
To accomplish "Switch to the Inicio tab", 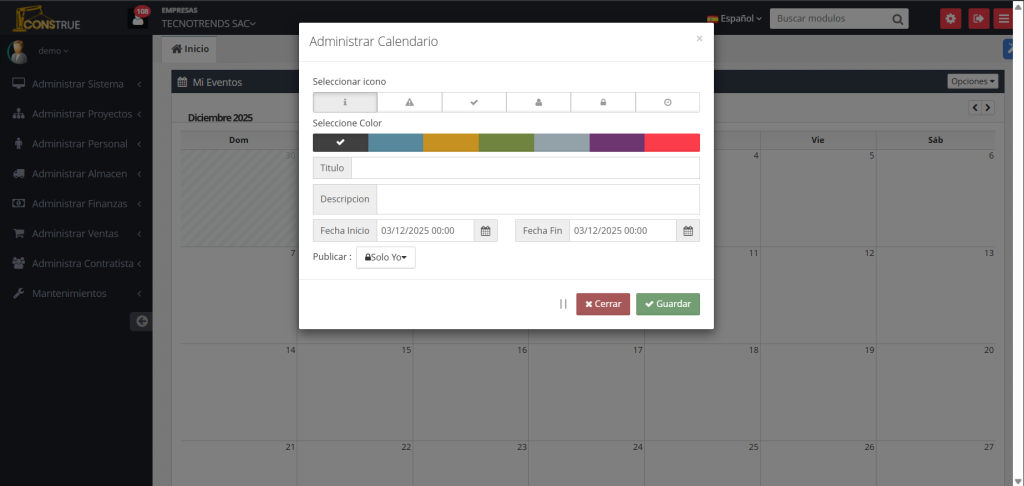I will pyautogui.click(x=190, y=48).
